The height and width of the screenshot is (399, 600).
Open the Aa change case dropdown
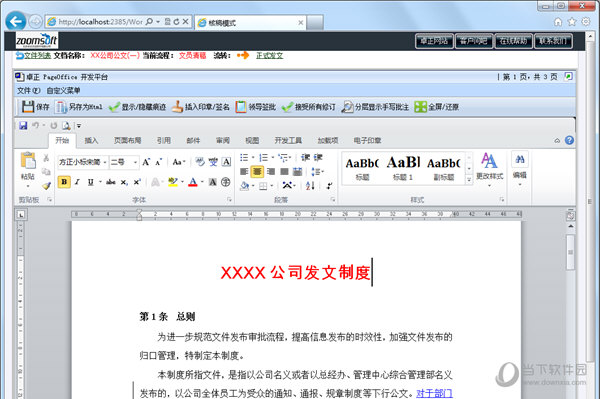click(178, 162)
